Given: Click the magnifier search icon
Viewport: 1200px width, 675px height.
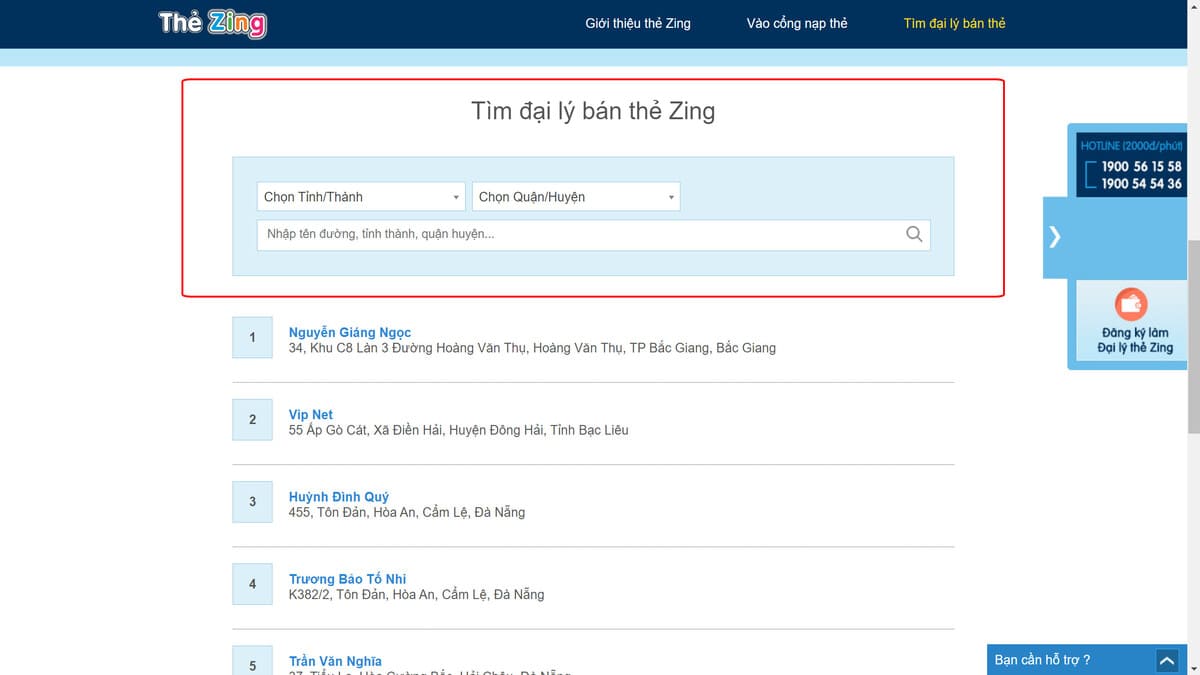Looking at the screenshot, I should (x=914, y=234).
